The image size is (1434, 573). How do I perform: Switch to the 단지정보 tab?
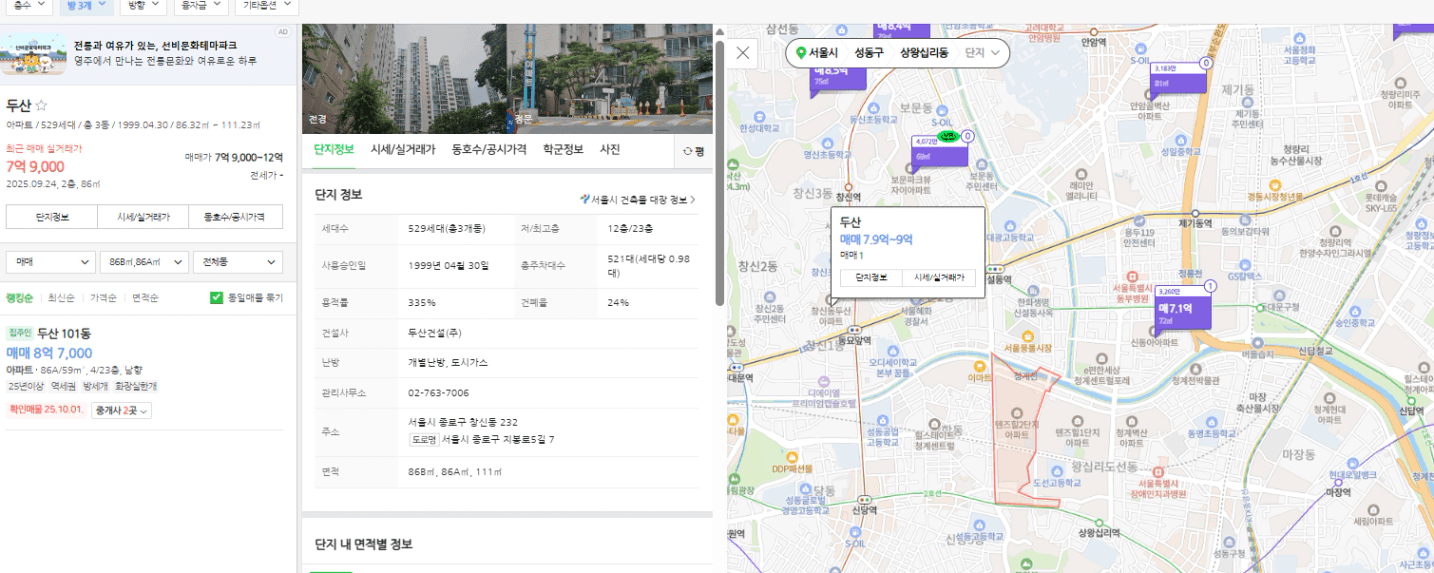pyautogui.click(x=334, y=150)
